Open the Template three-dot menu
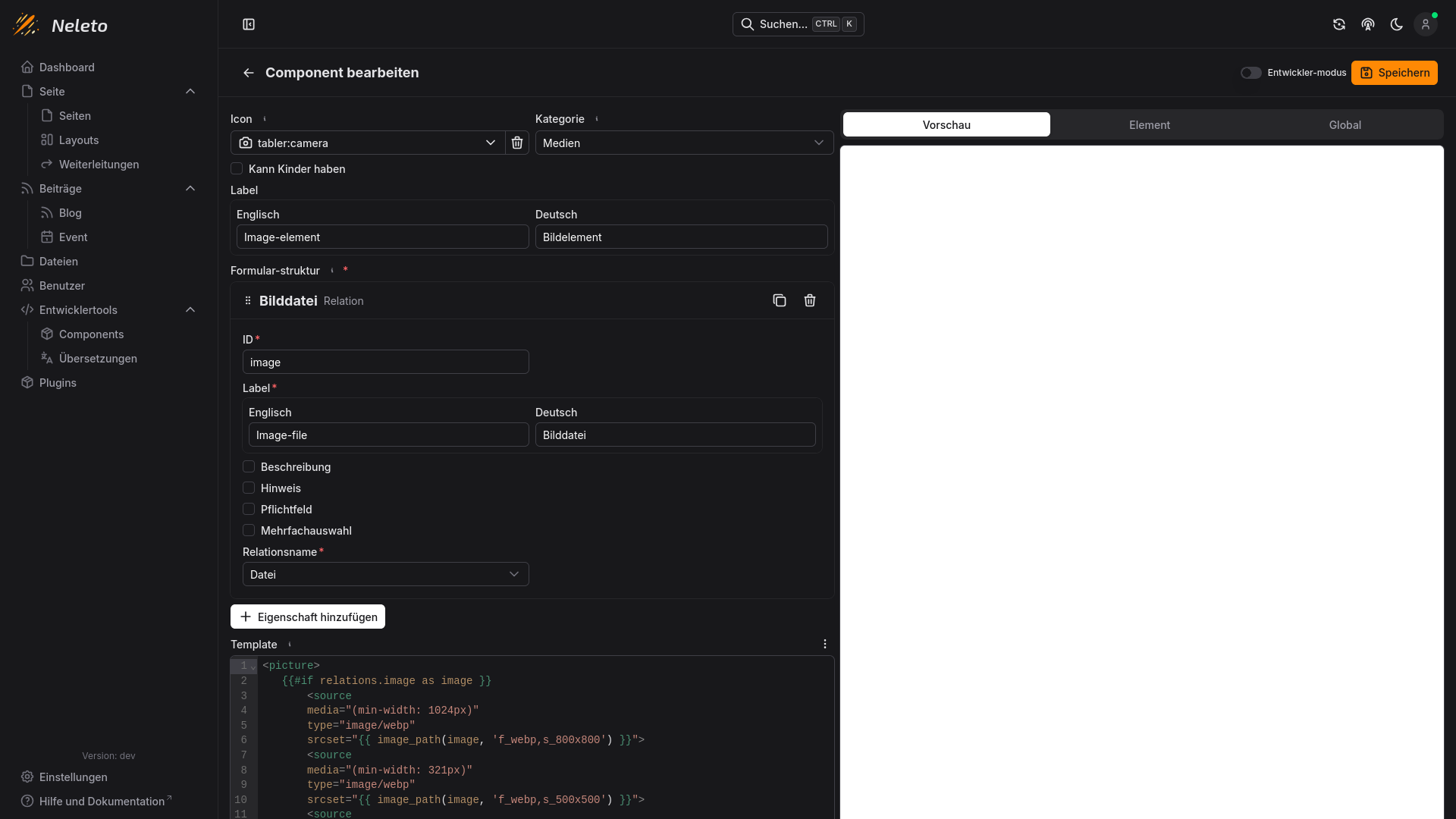 click(x=825, y=644)
